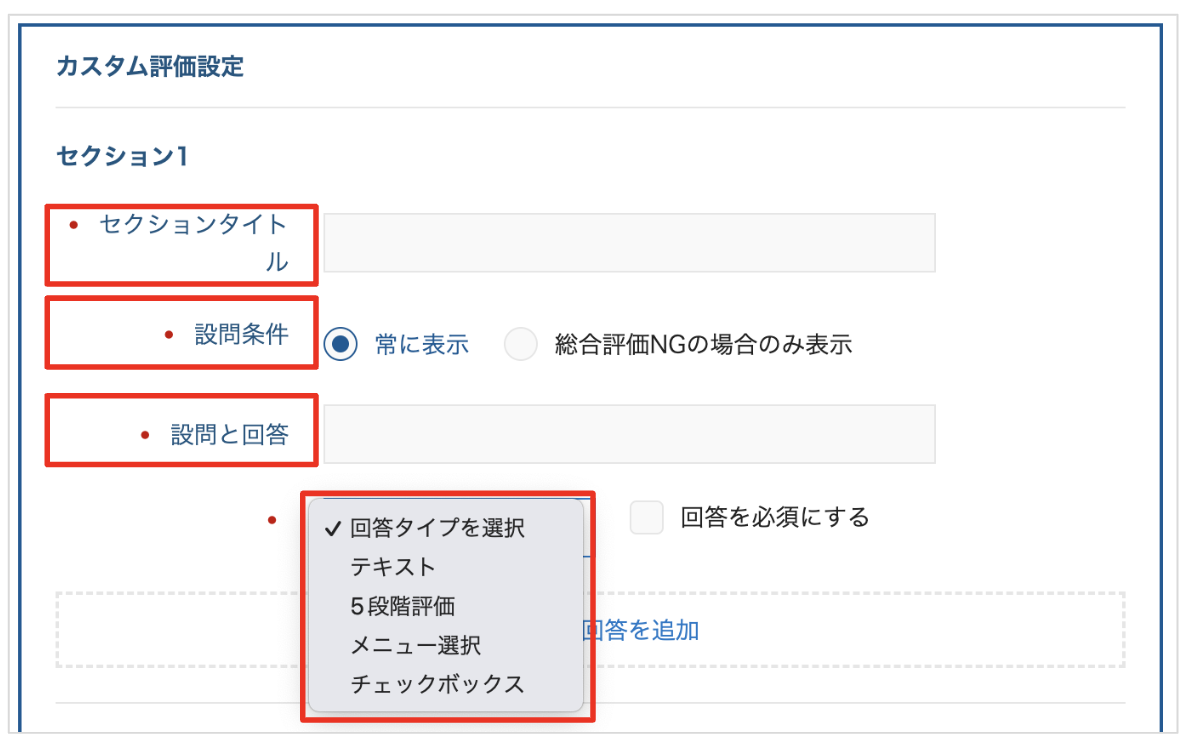1190x742 pixels.
Task: Select the 常に表示 radio button
Action: pos(341,345)
